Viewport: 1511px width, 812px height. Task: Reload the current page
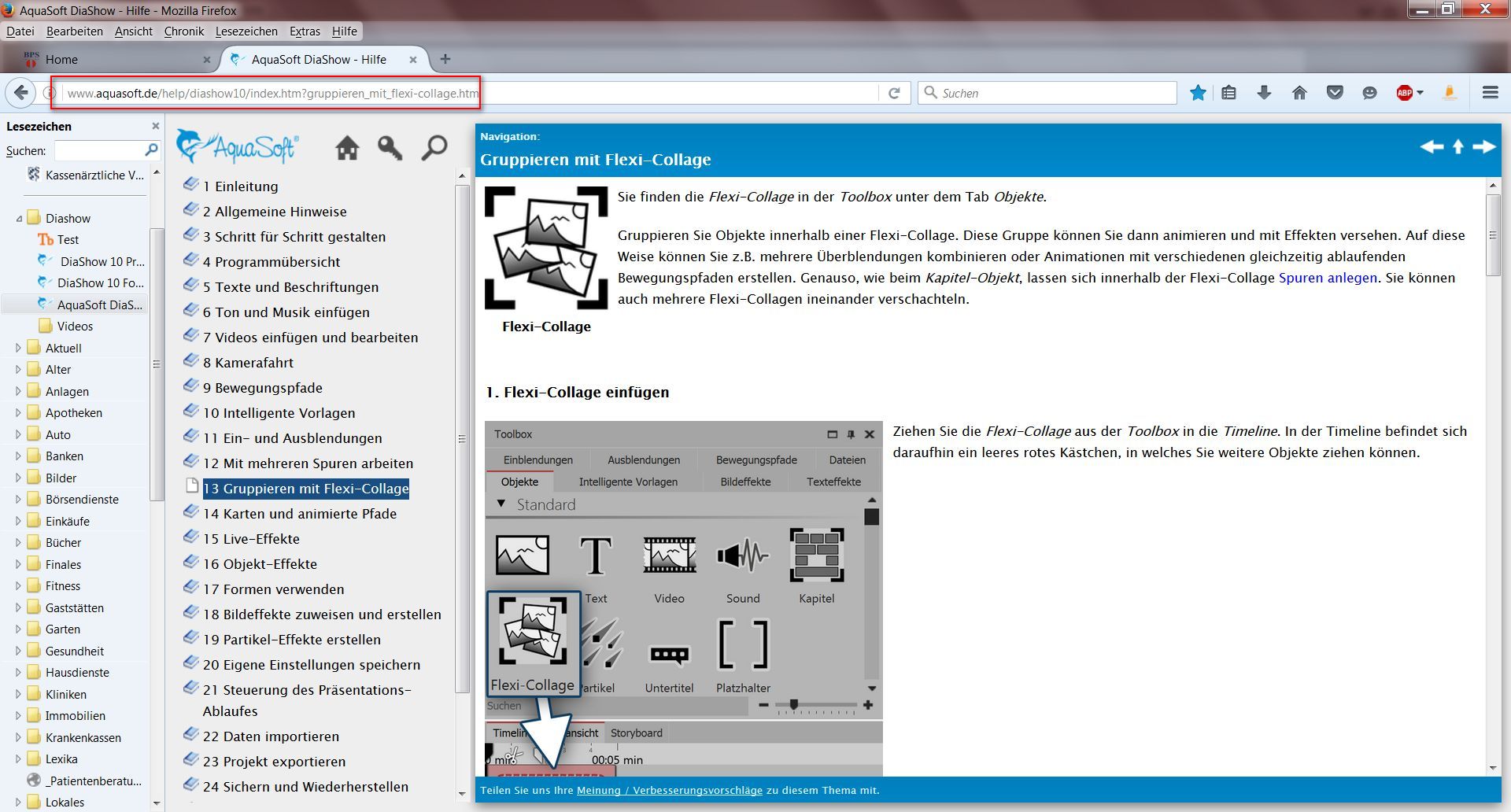(x=894, y=93)
